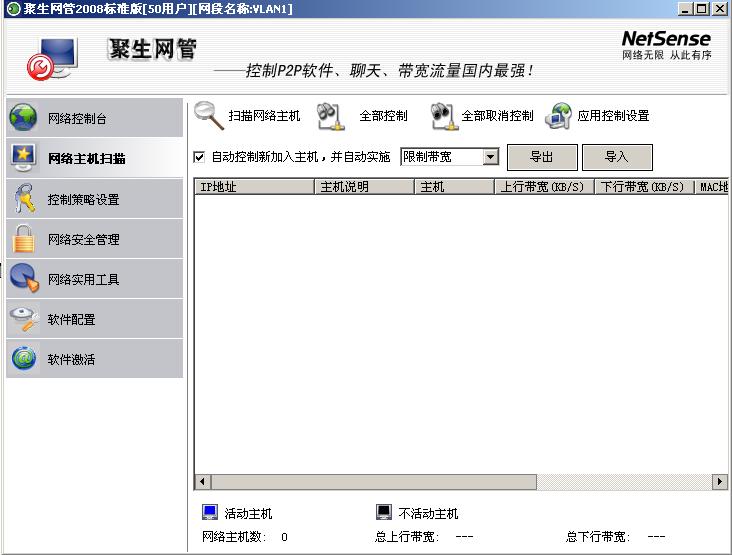Open the 网络控制台 menu item
The width and height of the screenshot is (732, 555).
pos(94,118)
